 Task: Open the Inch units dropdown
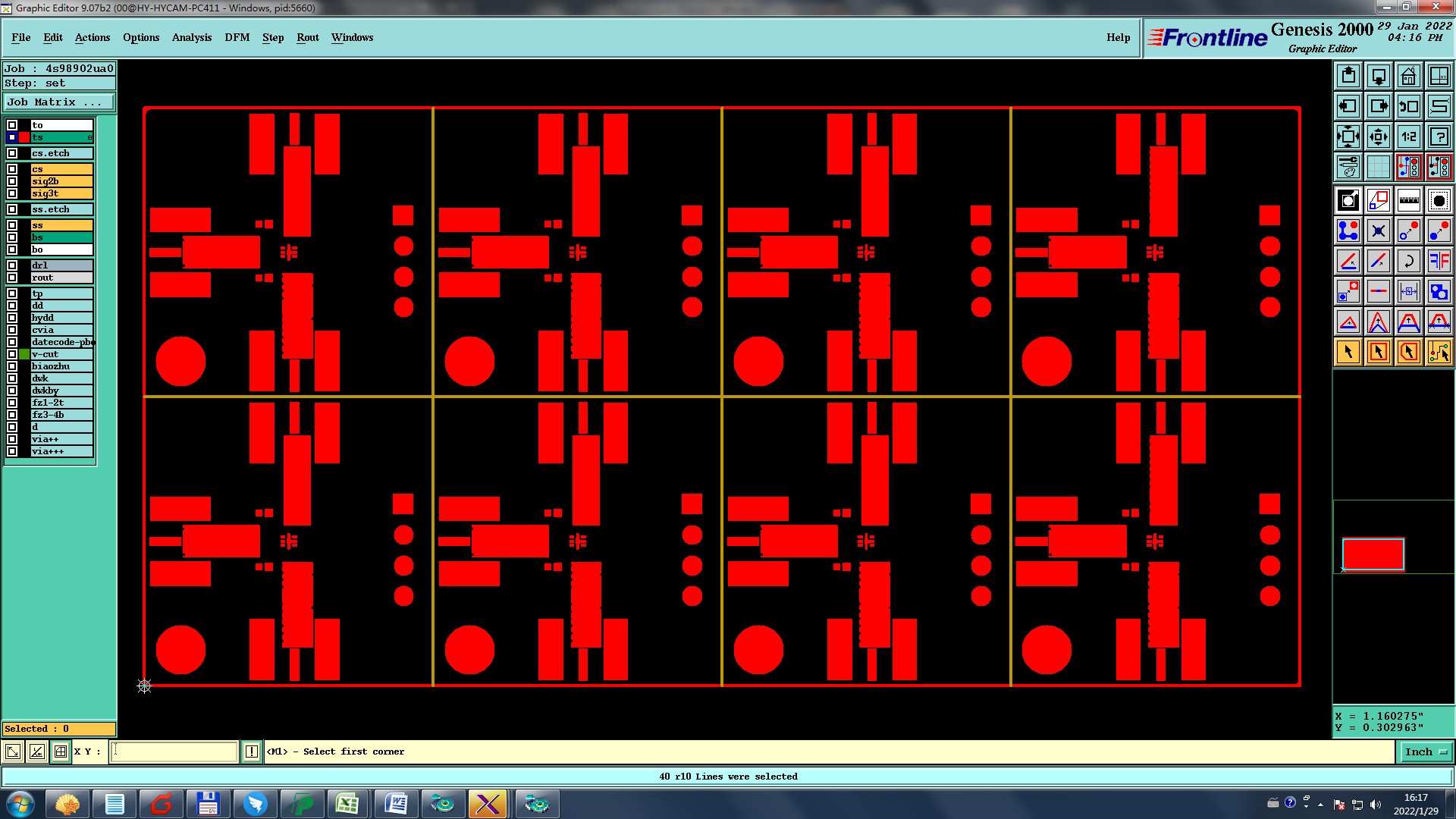coord(1426,752)
